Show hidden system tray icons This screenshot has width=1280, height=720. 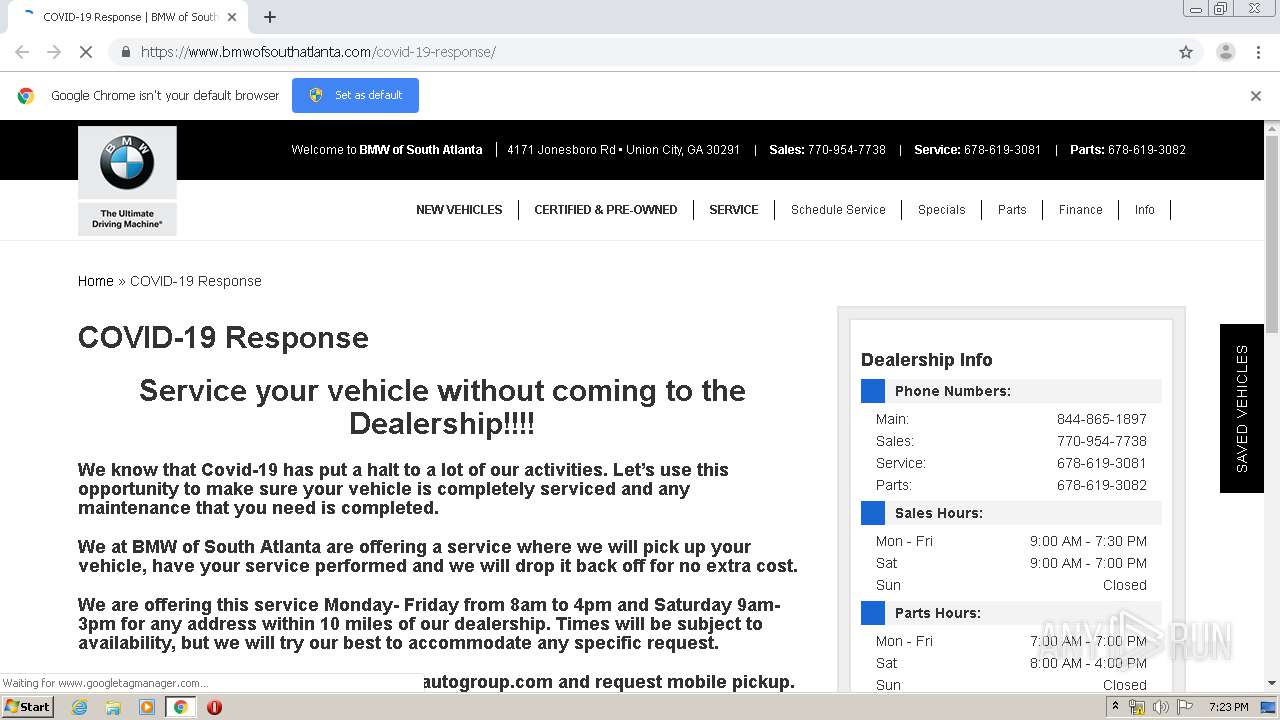(x=1115, y=707)
